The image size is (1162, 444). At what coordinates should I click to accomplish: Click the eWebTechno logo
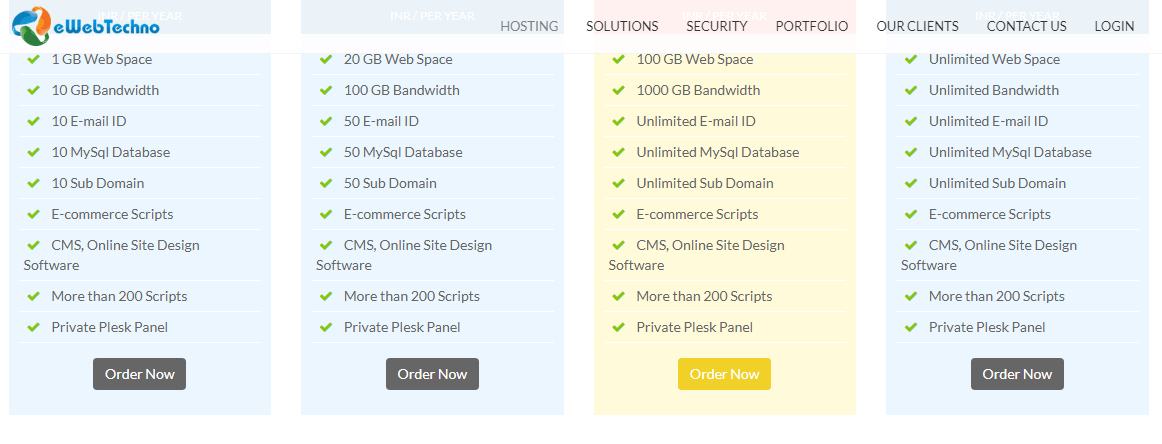[x=85, y=26]
